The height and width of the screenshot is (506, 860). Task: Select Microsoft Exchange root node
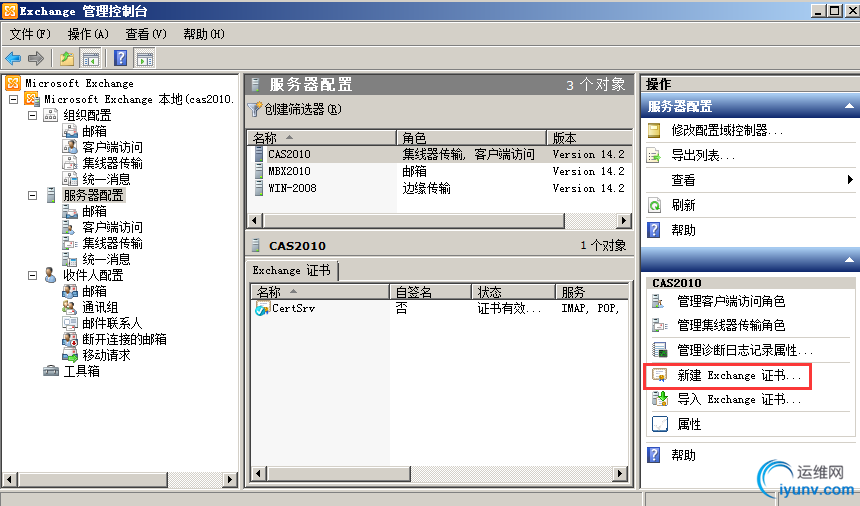point(78,83)
